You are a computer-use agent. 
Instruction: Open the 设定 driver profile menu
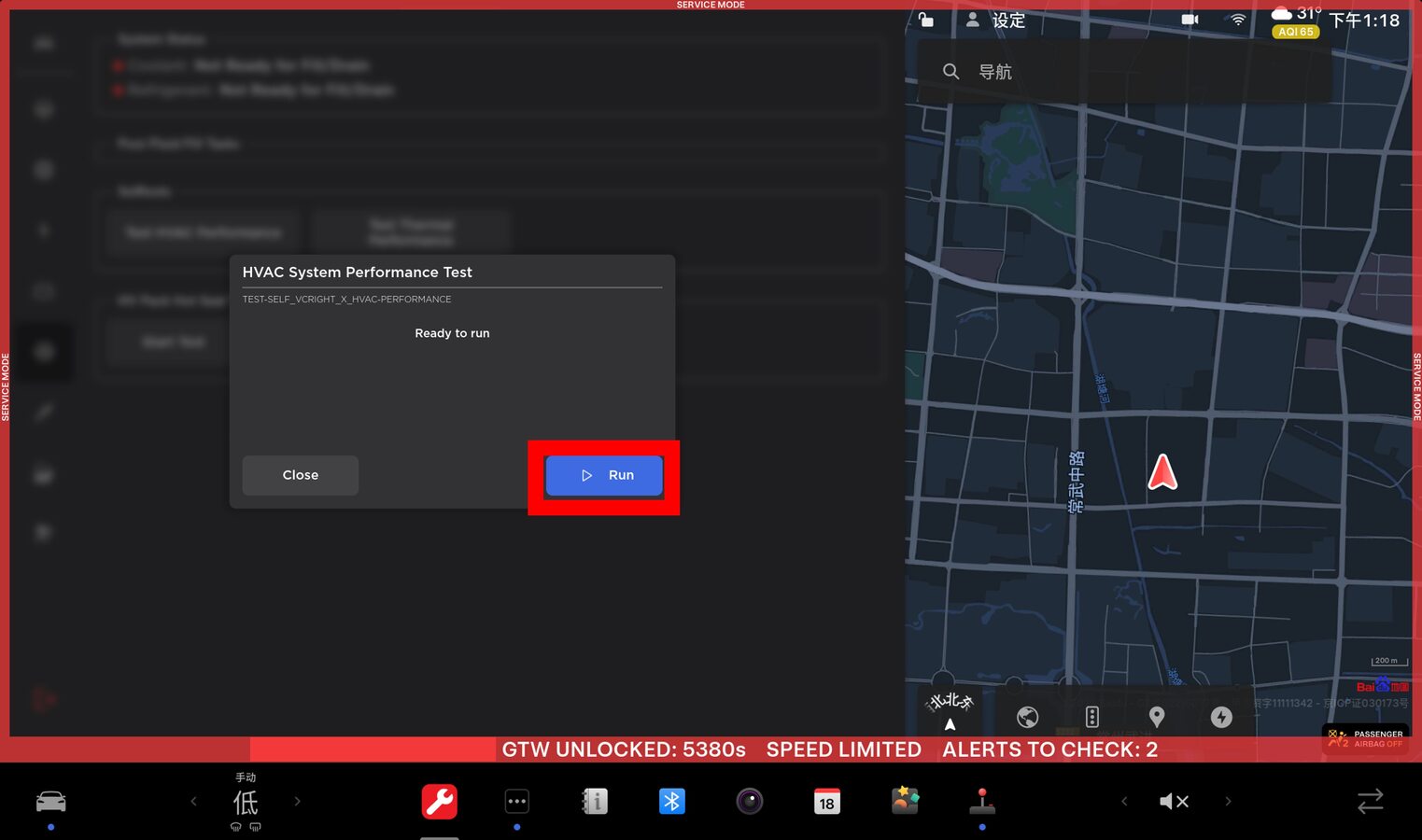pos(996,21)
